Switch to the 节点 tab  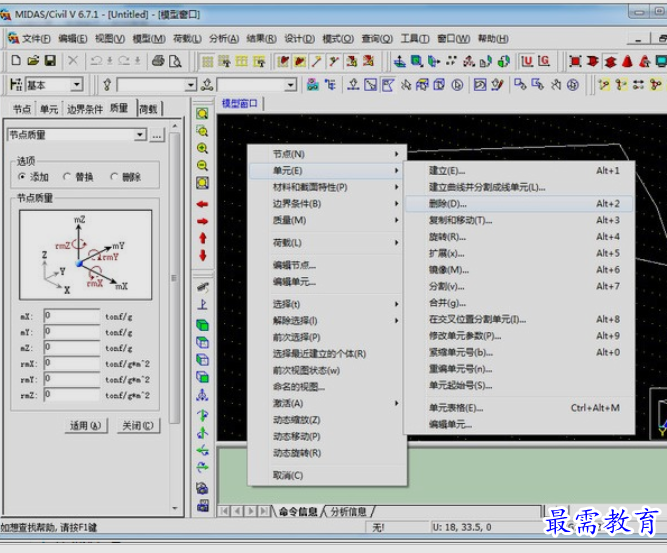pyautogui.click(x=22, y=109)
